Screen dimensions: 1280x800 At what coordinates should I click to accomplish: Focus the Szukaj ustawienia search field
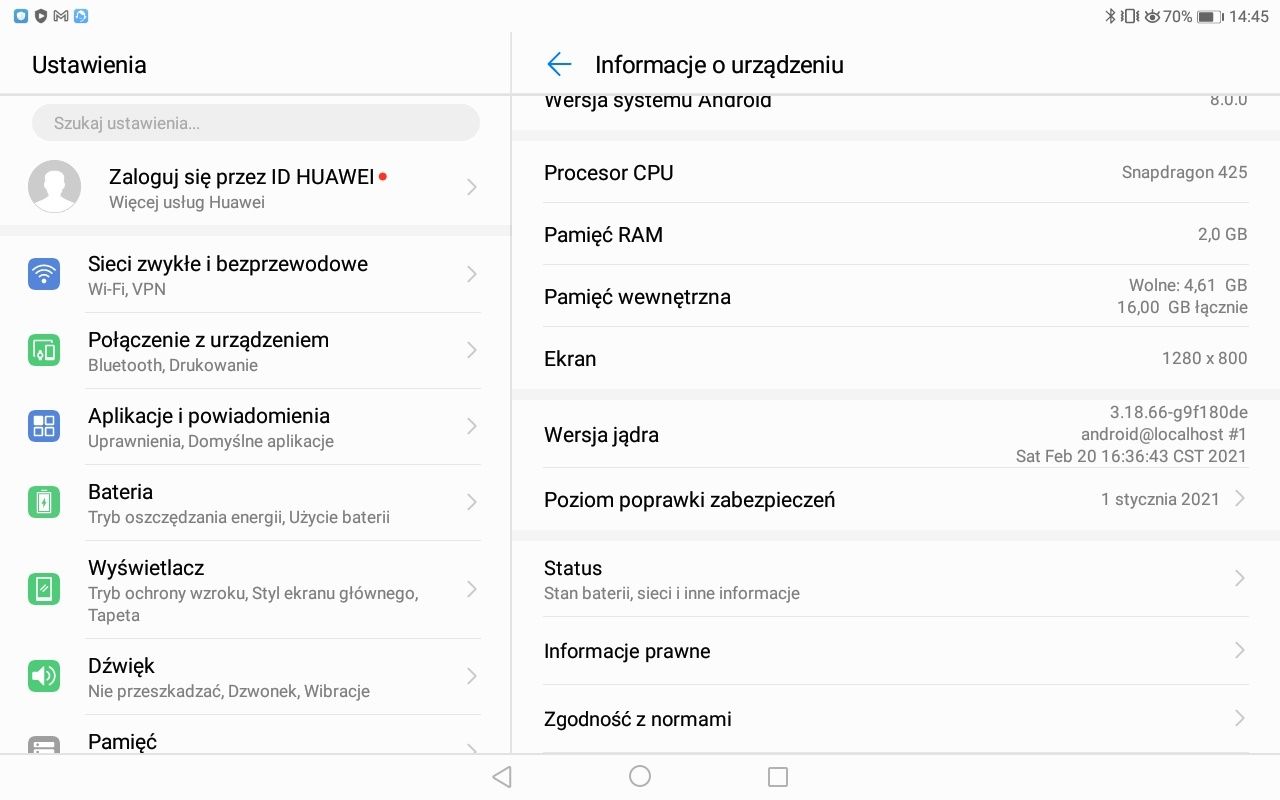(x=256, y=123)
